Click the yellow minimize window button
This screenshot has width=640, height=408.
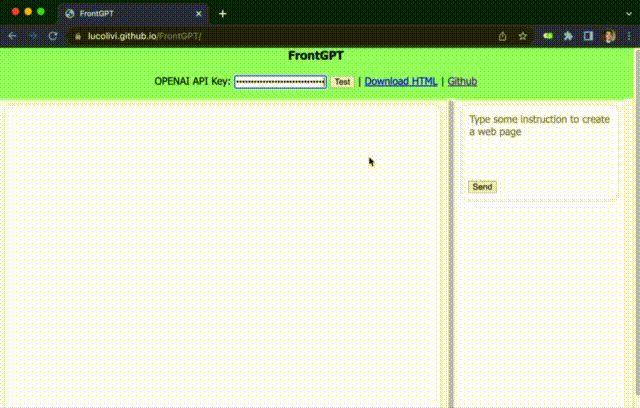pyautogui.click(x=28, y=12)
